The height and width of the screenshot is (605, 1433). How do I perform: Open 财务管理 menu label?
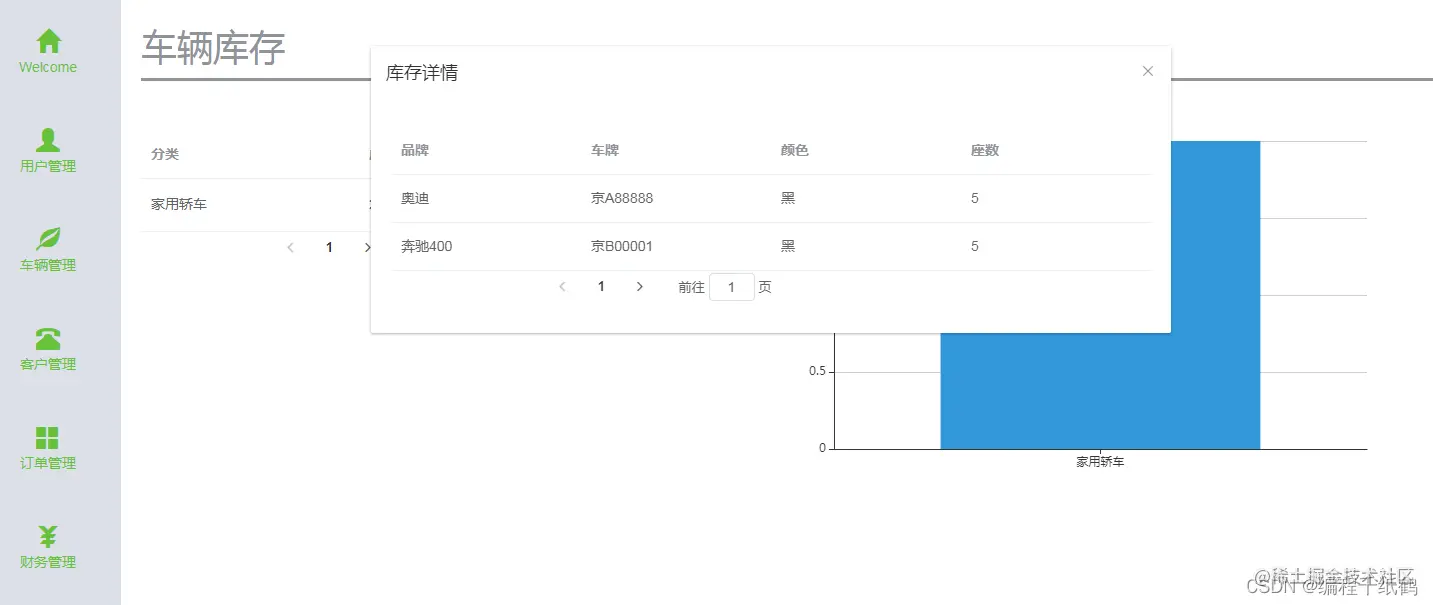pos(48,562)
